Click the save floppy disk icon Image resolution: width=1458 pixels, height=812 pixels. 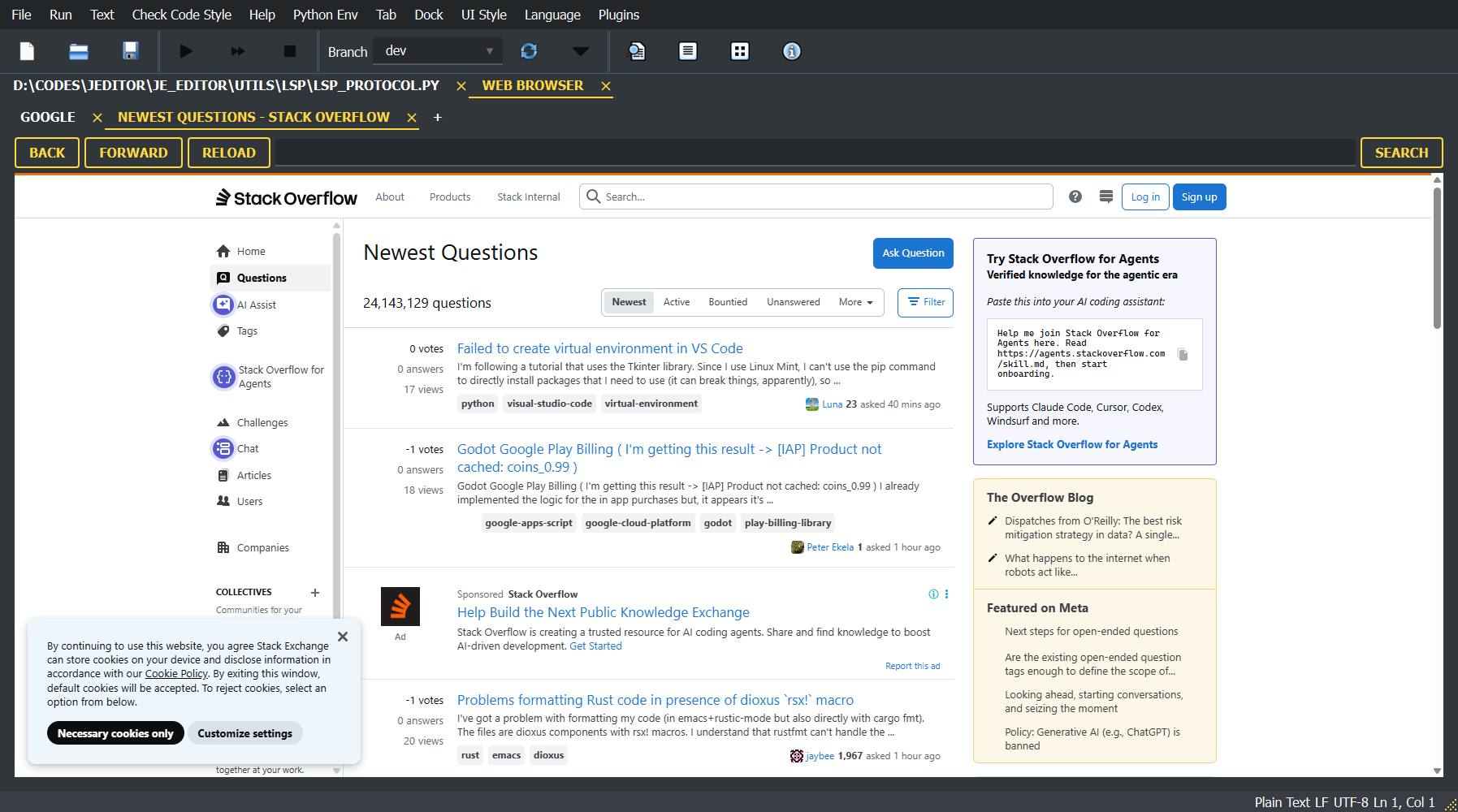[130, 51]
